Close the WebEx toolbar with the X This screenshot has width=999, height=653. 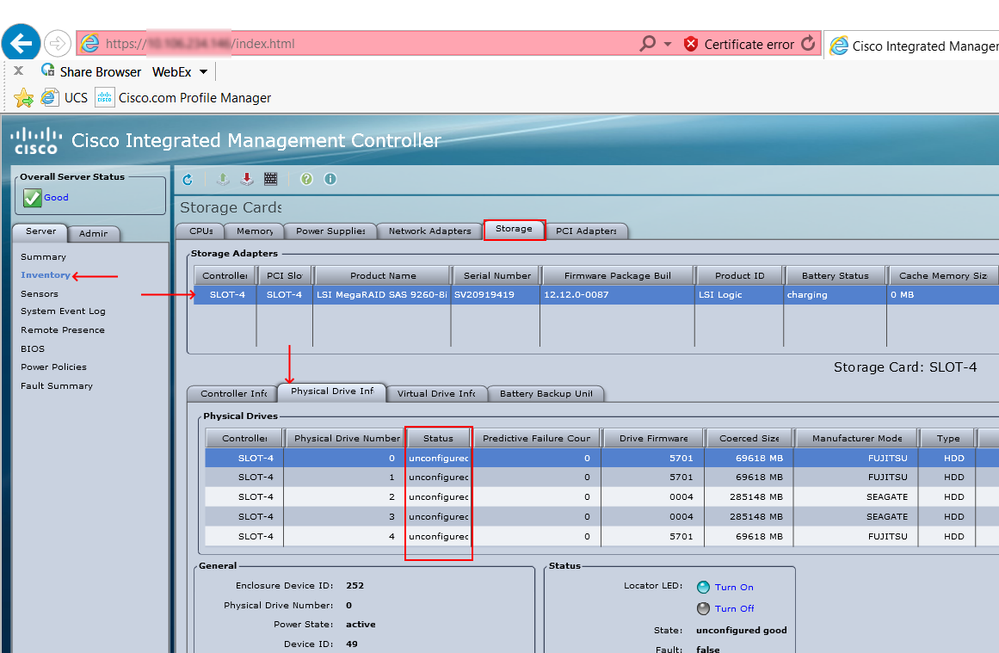[18, 71]
